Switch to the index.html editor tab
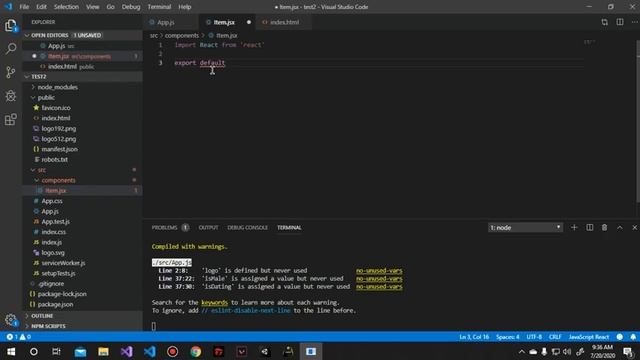The width and height of the screenshot is (640, 360). pyautogui.click(x=284, y=22)
